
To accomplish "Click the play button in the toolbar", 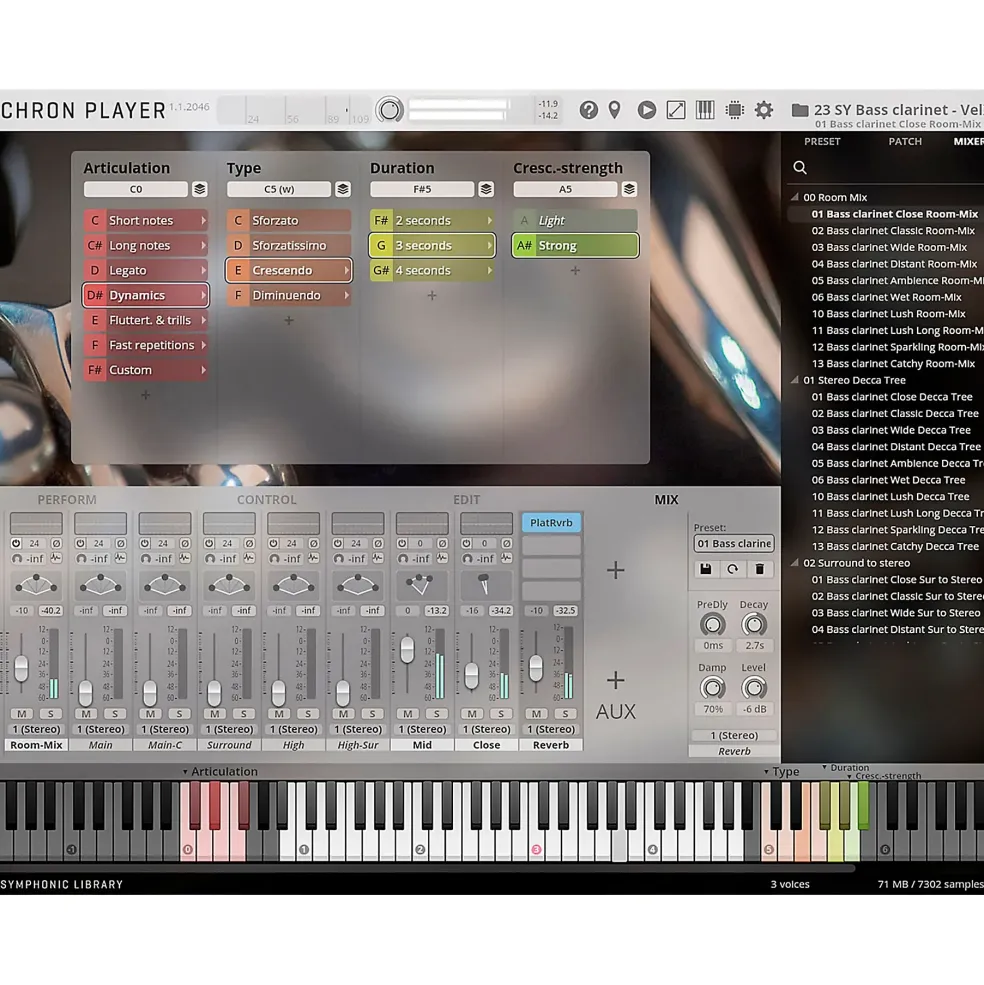I will [647, 111].
